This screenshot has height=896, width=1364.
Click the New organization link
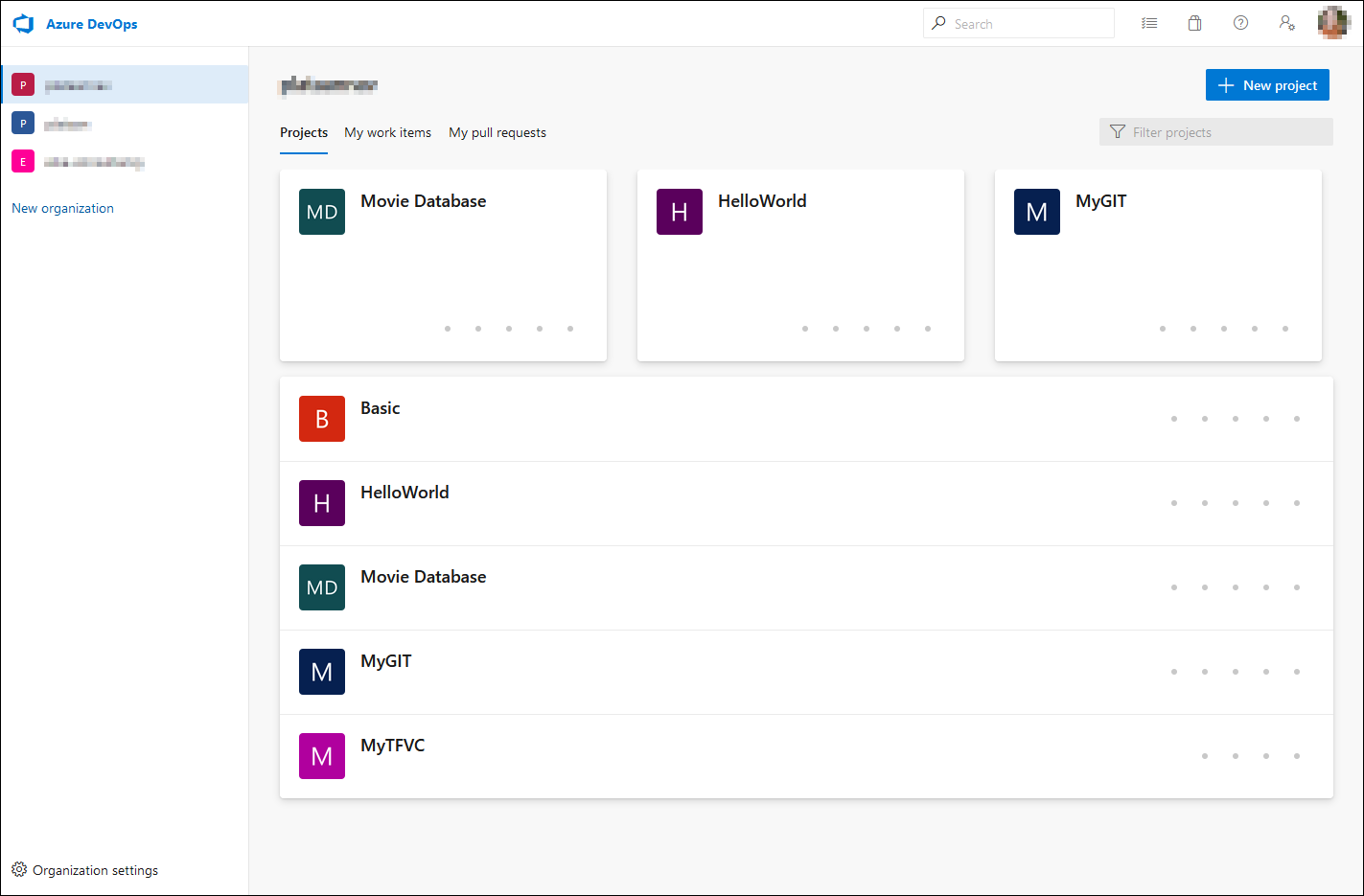pos(62,208)
